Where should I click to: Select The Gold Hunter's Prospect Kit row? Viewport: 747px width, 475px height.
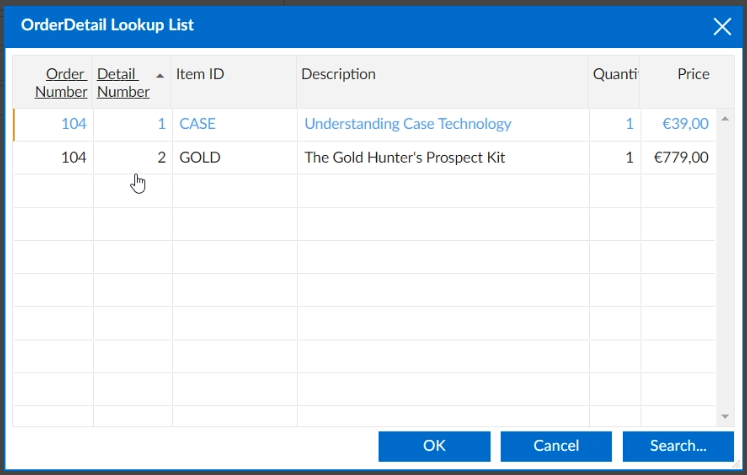pos(405,157)
